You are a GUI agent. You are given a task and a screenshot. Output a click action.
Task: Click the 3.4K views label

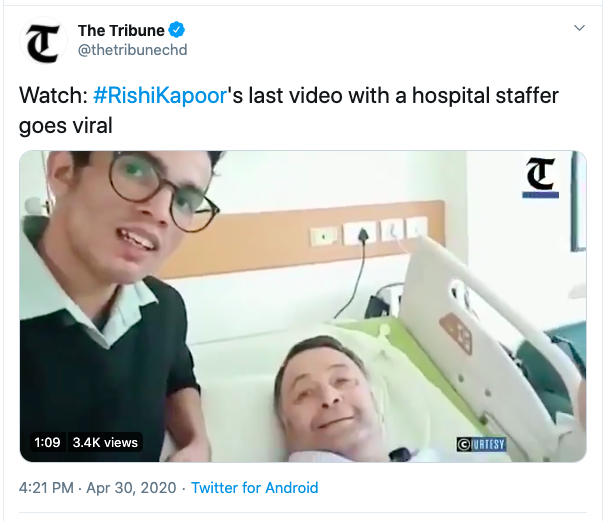(105, 442)
